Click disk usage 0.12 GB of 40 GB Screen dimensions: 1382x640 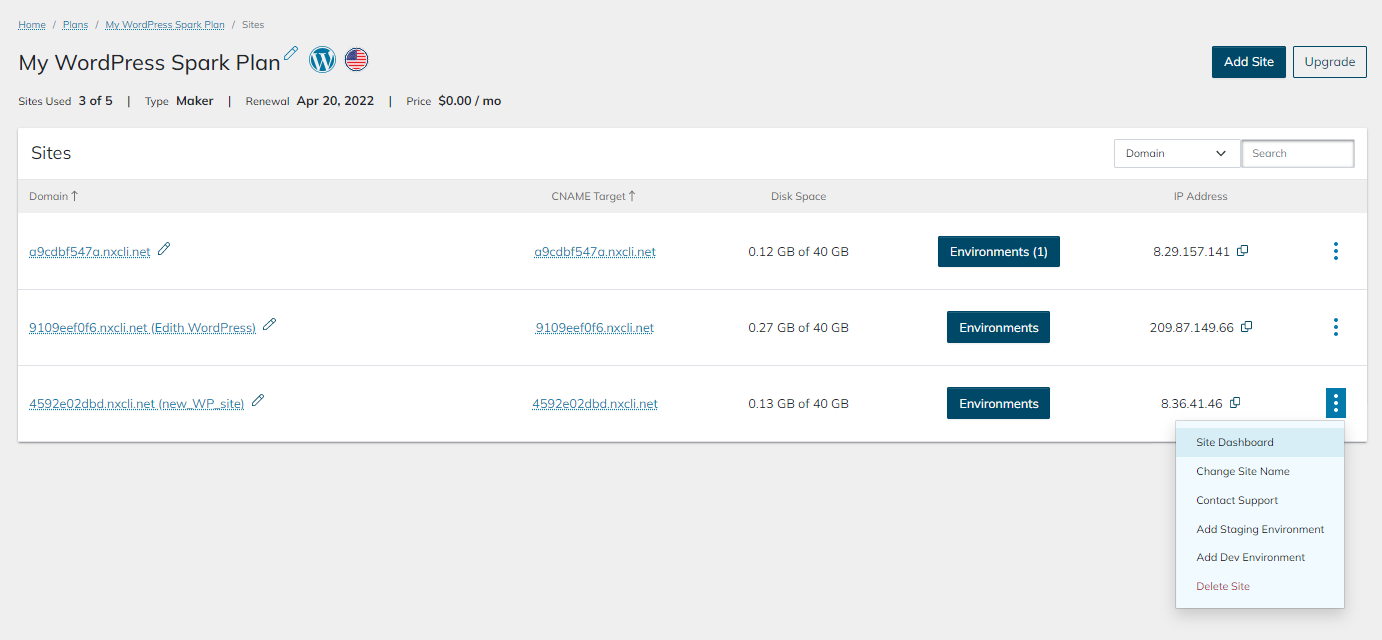(798, 252)
